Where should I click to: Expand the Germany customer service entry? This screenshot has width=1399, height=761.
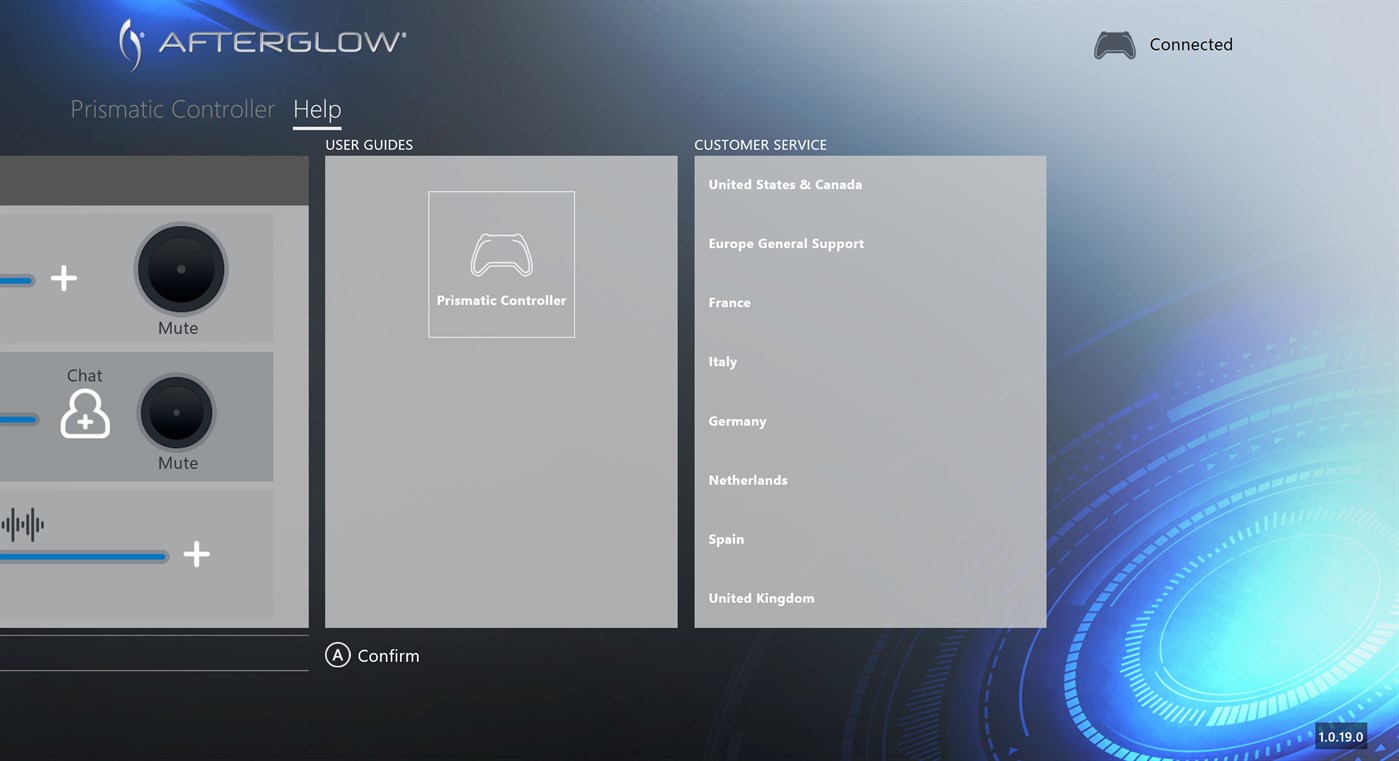[x=737, y=421]
